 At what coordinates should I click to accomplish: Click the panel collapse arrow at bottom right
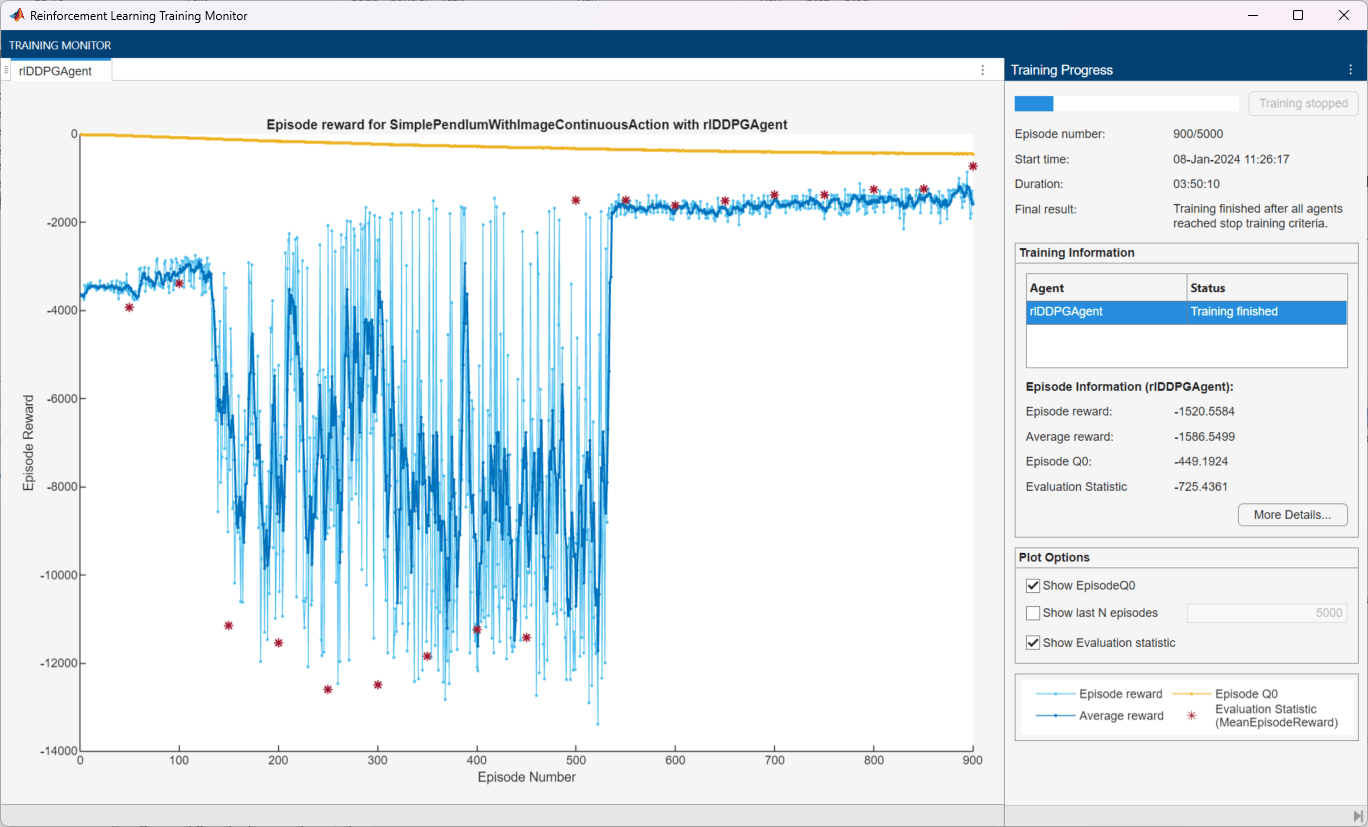pyautogui.click(x=1357, y=816)
